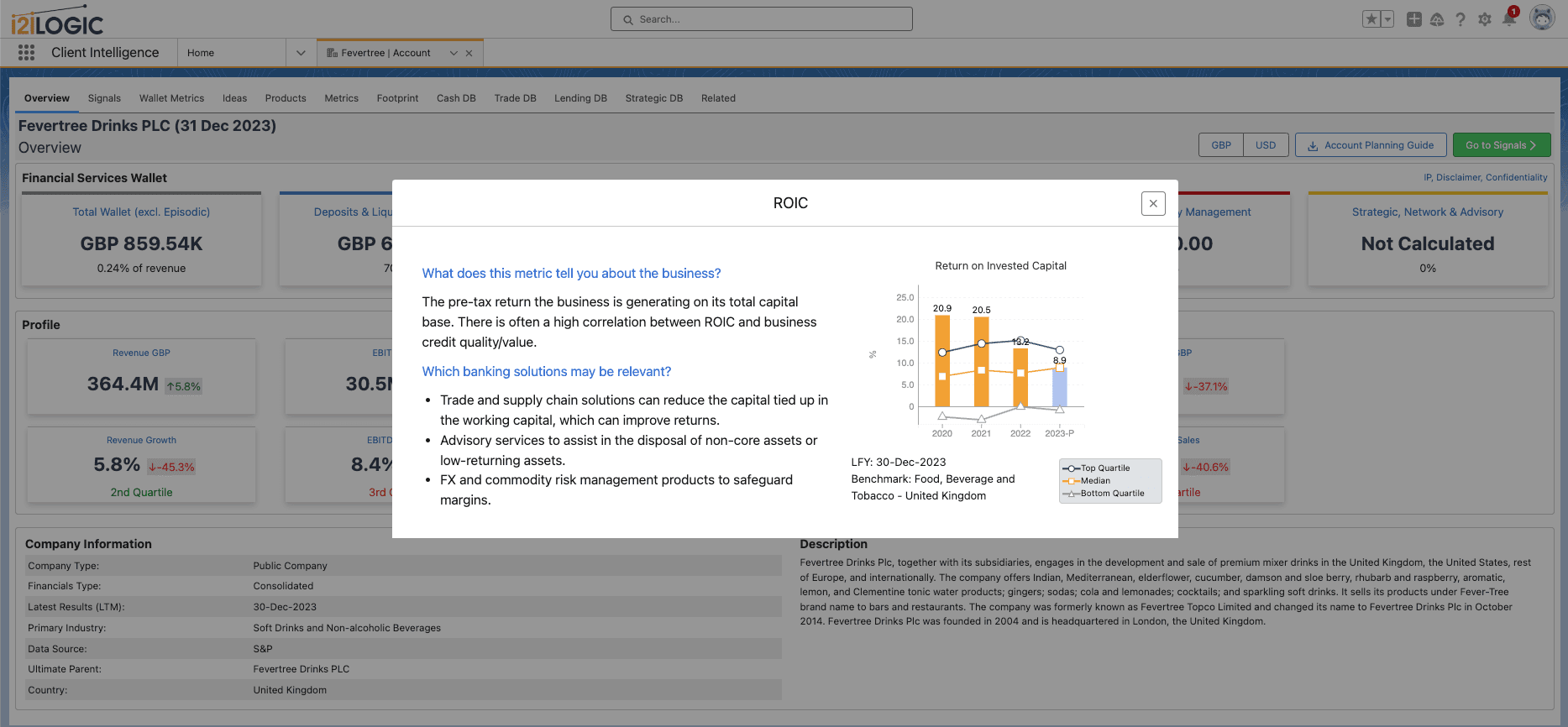This screenshot has width=1568, height=727.
Task: Click GBP 859.54K wallet value
Action: [141, 243]
